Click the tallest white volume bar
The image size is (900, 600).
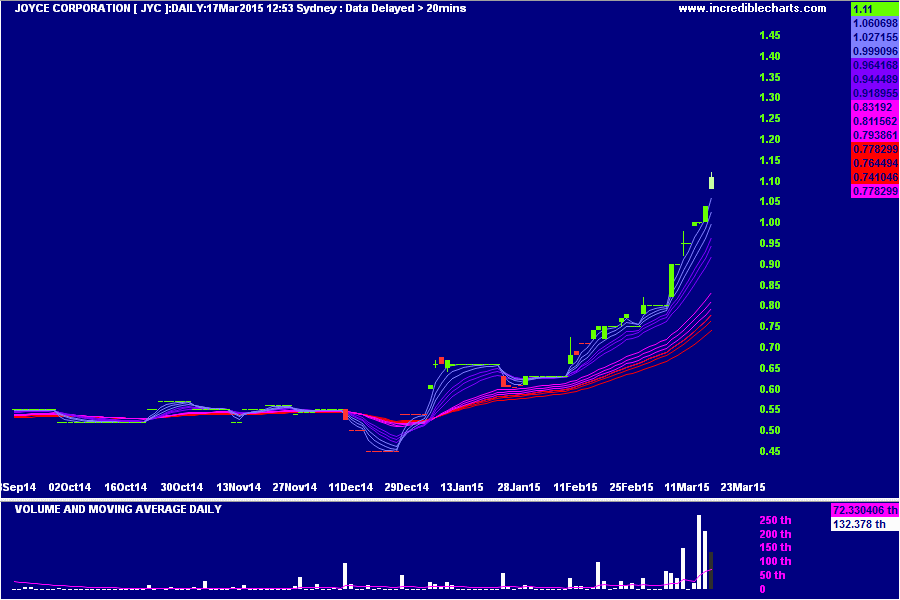click(x=699, y=552)
